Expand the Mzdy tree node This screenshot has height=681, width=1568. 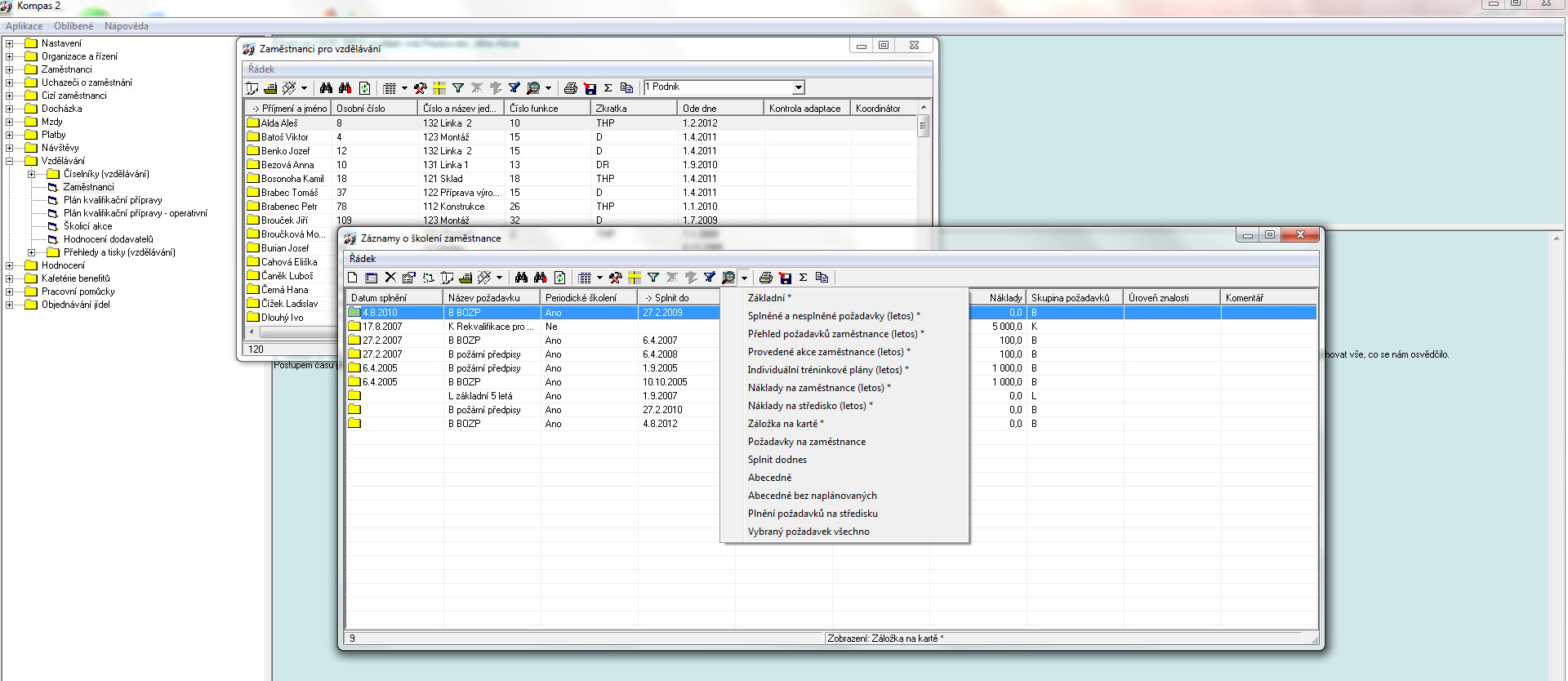point(9,122)
